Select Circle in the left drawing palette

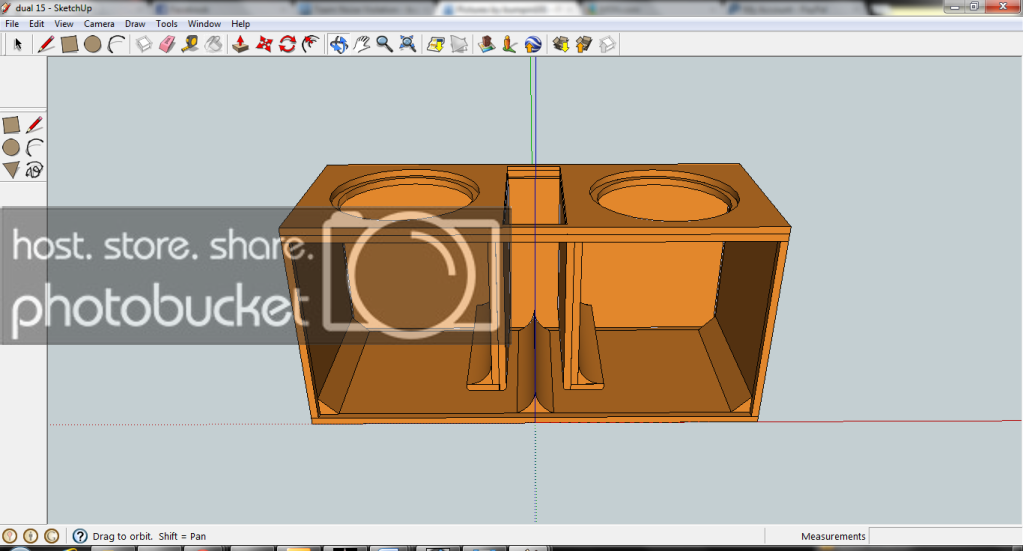click(11, 147)
